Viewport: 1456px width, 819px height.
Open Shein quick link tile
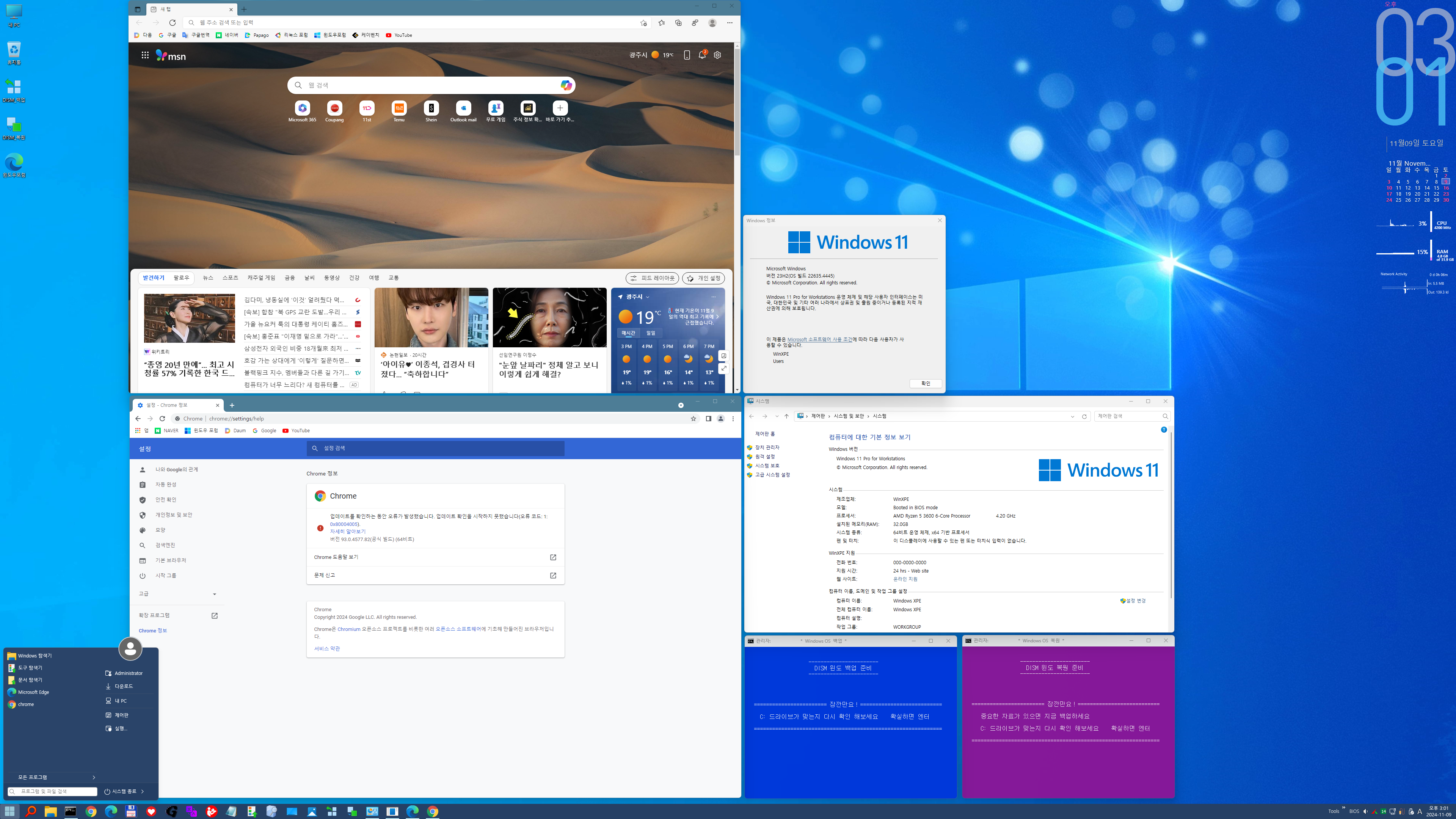pyautogui.click(x=431, y=111)
